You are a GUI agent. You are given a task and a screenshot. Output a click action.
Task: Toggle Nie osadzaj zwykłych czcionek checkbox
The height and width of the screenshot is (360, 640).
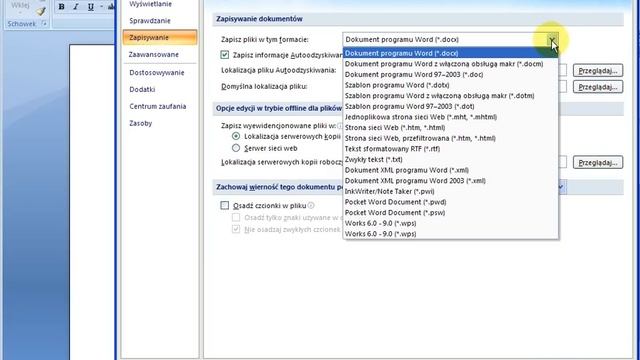236,229
